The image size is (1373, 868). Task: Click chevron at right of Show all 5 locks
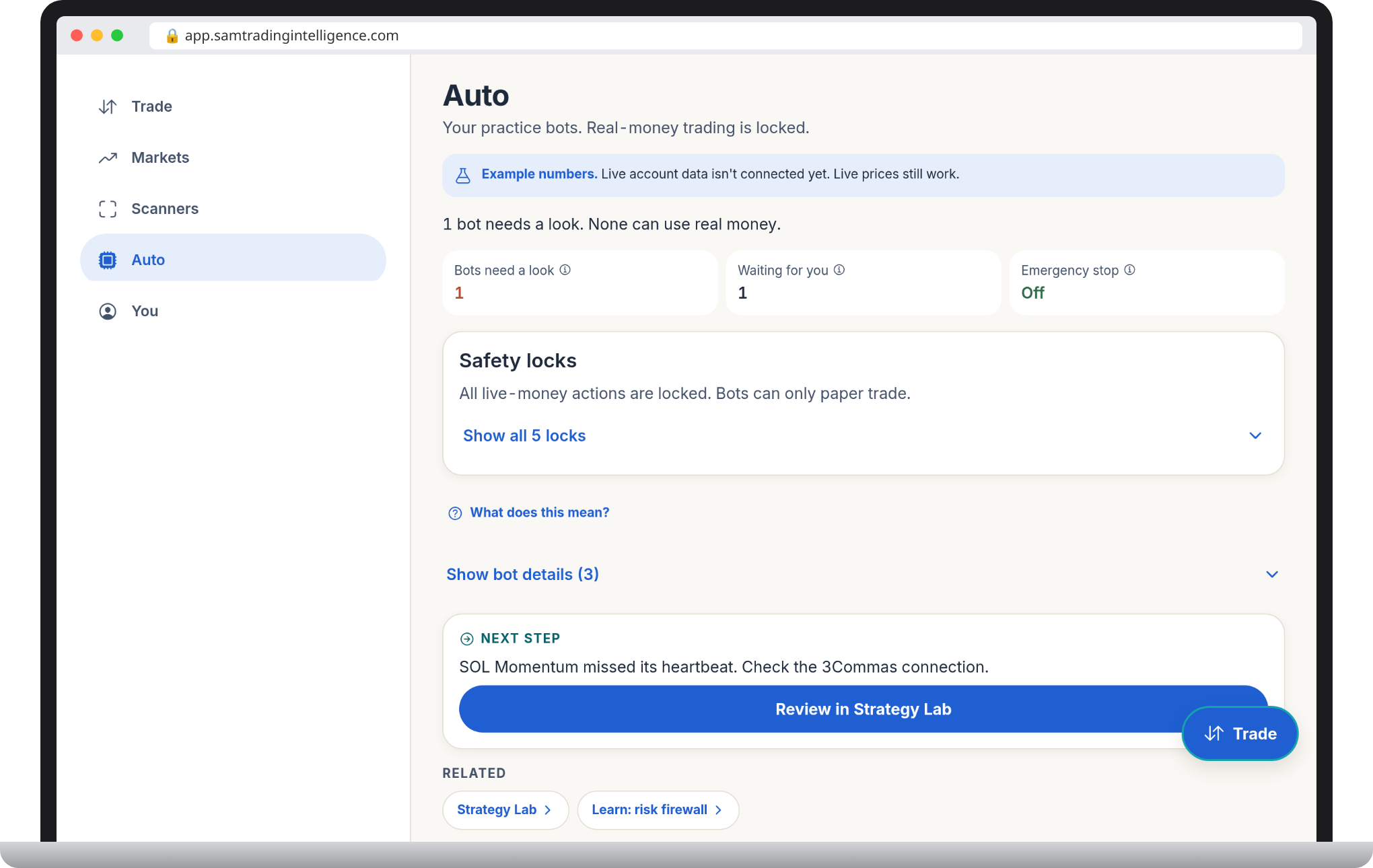click(x=1255, y=435)
